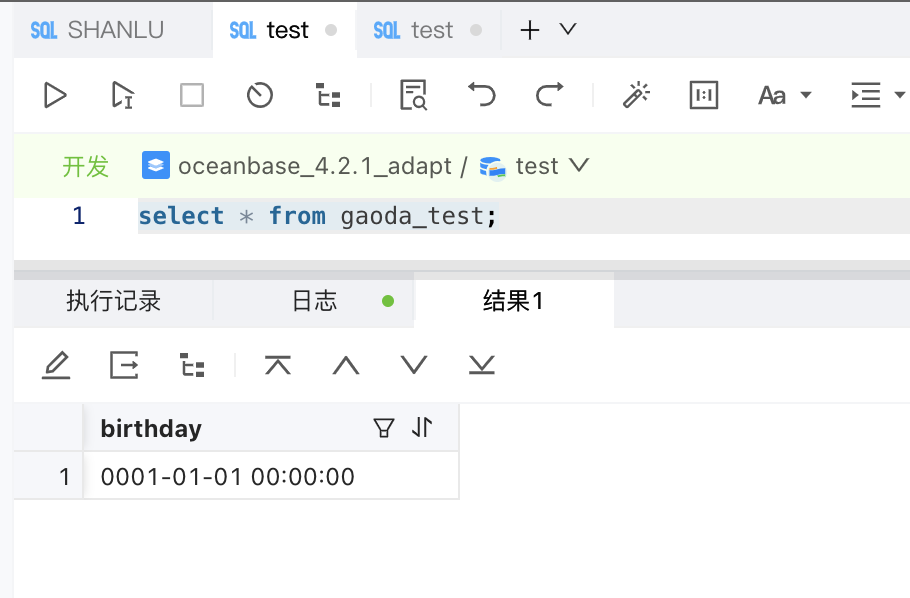Jump to the last row of results
The width and height of the screenshot is (910, 598).
click(x=481, y=364)
